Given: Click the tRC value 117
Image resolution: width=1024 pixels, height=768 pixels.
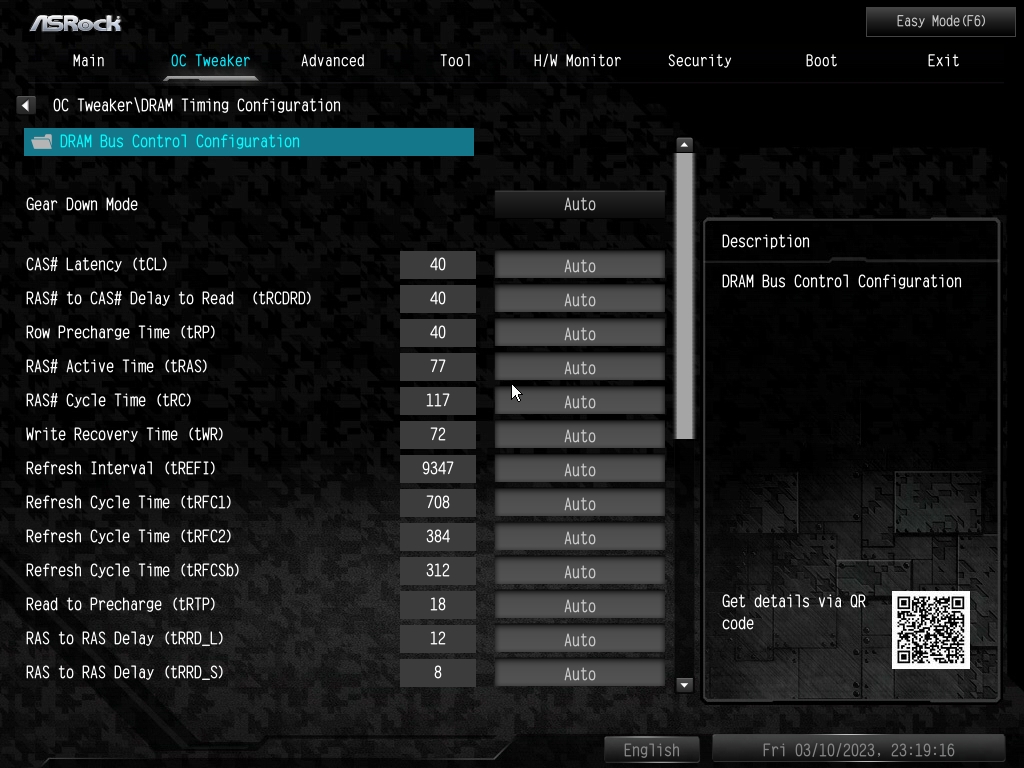Looking at the screenshot, I should 438,400.
